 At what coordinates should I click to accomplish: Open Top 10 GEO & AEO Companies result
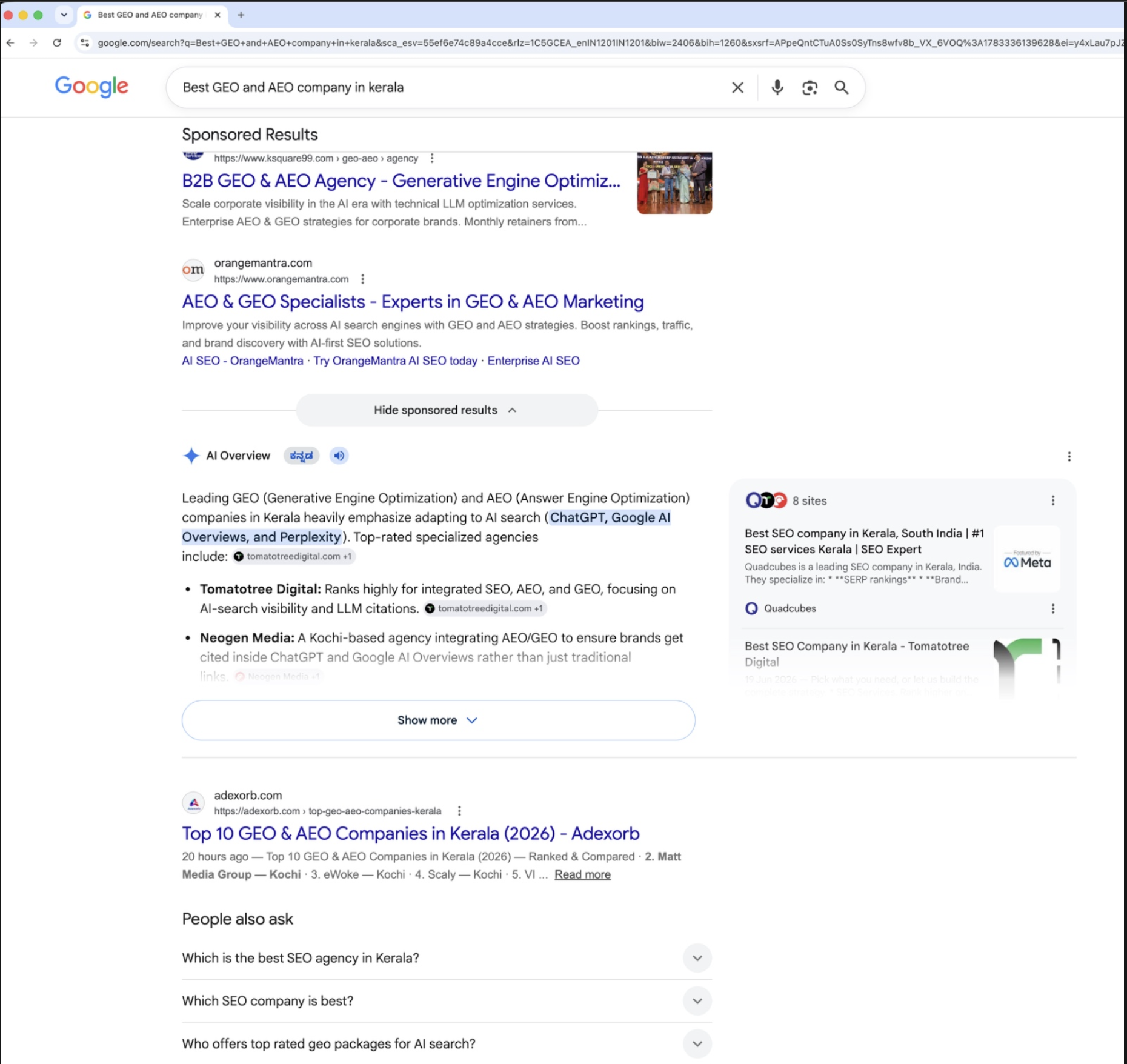pyautogui.click(x=411, y=834)
